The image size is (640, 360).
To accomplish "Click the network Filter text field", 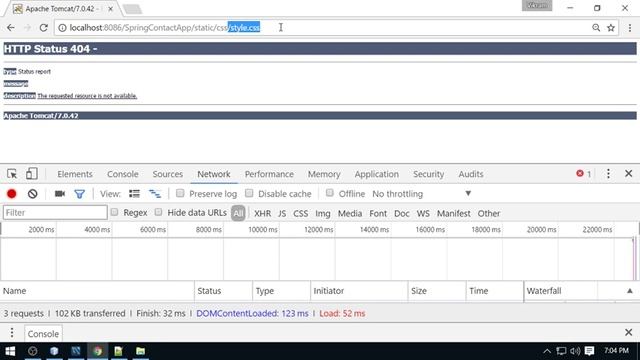I will pyautogui.click(x=55, y=213).
